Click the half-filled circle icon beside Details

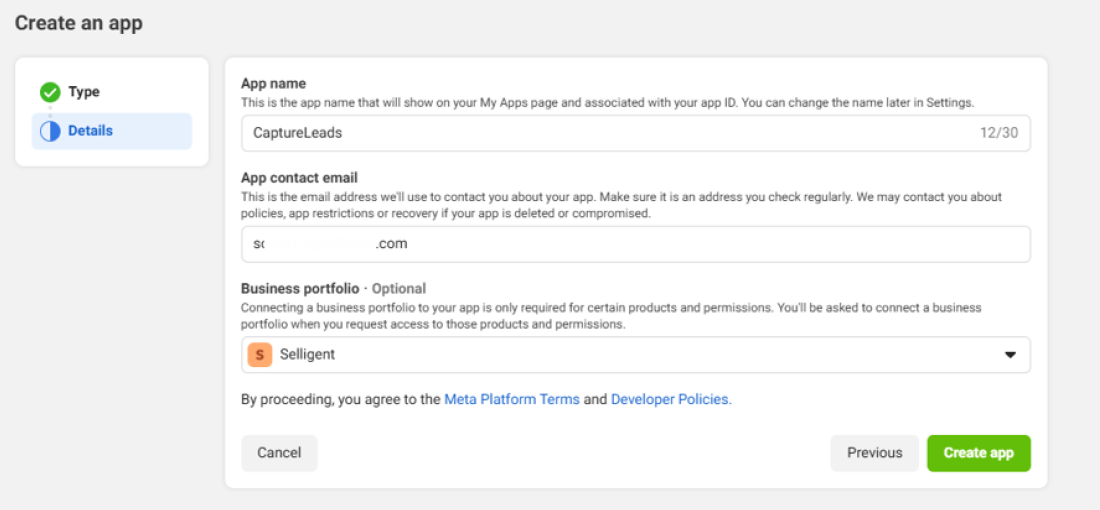[50, 131]
